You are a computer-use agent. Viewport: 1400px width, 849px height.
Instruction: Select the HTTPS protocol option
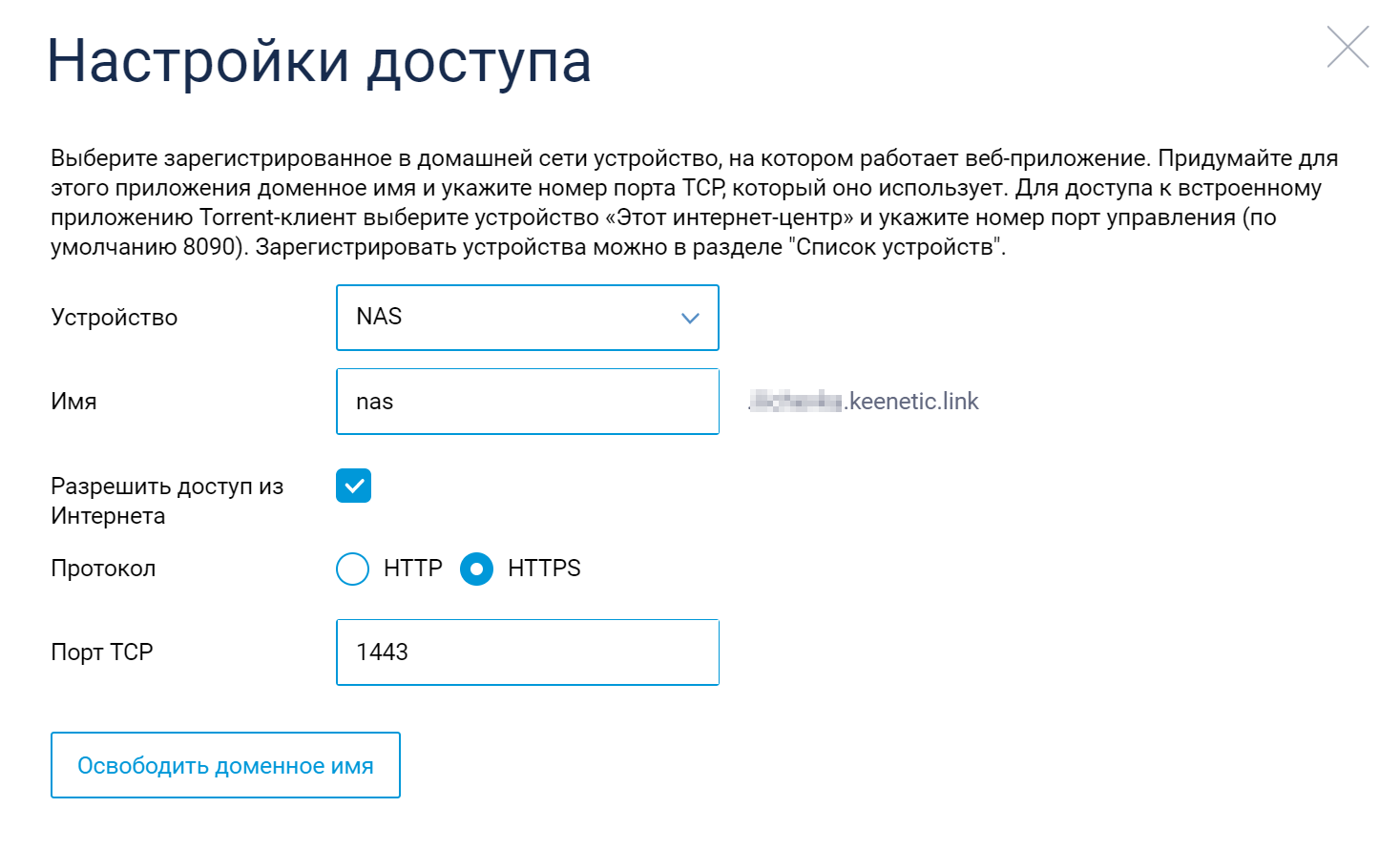pos(476,569)
